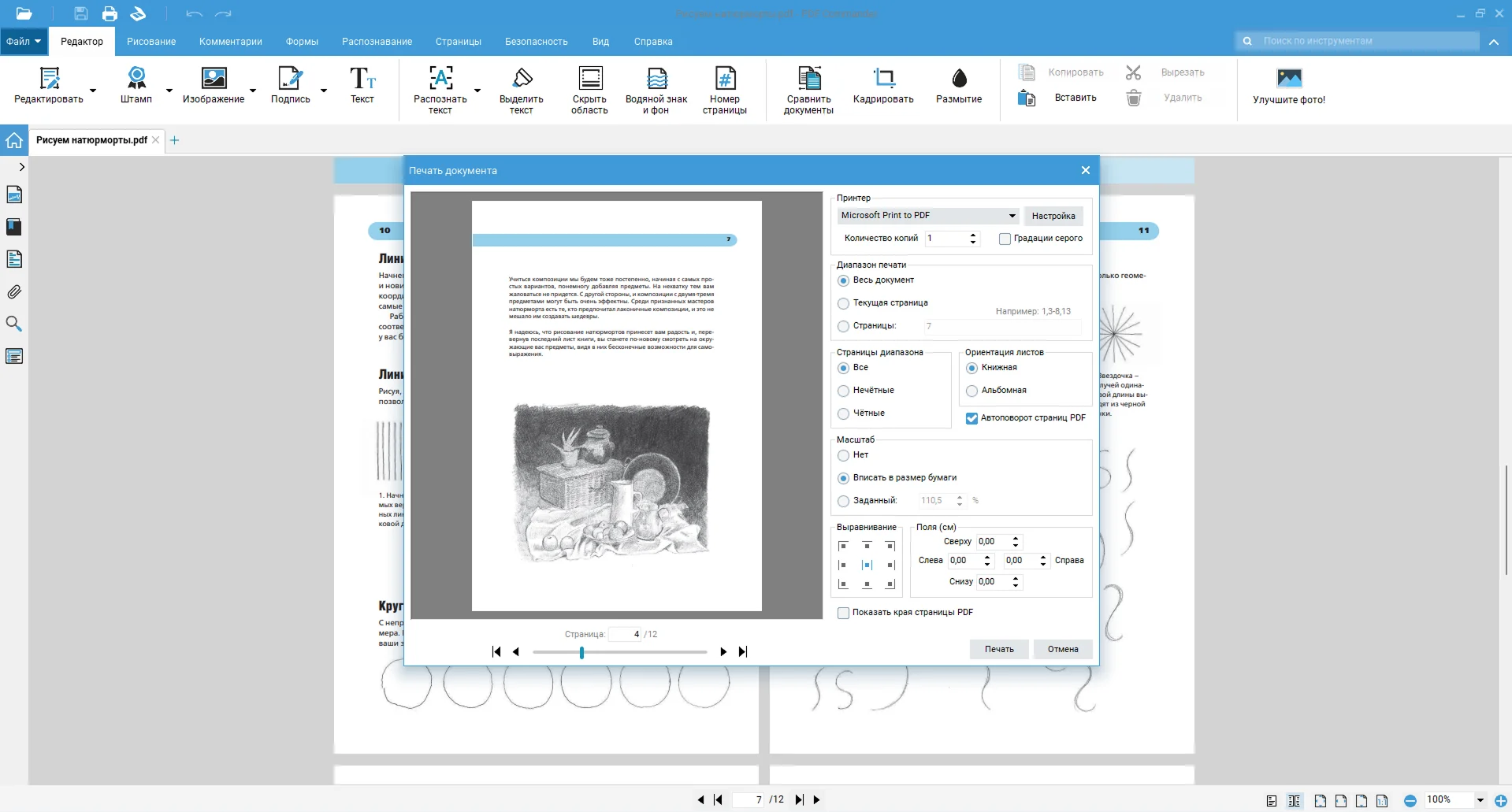Select the Crop (Кадрировать) tool
This screenshot has height=812, width=1512.
[x=883, y=78]
